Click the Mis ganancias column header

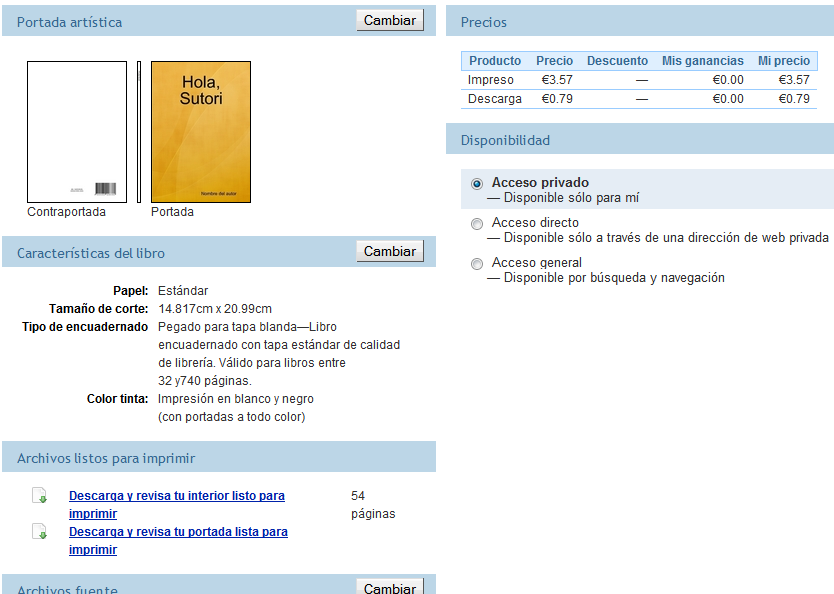pyautogui.click(x=702, y=61)
